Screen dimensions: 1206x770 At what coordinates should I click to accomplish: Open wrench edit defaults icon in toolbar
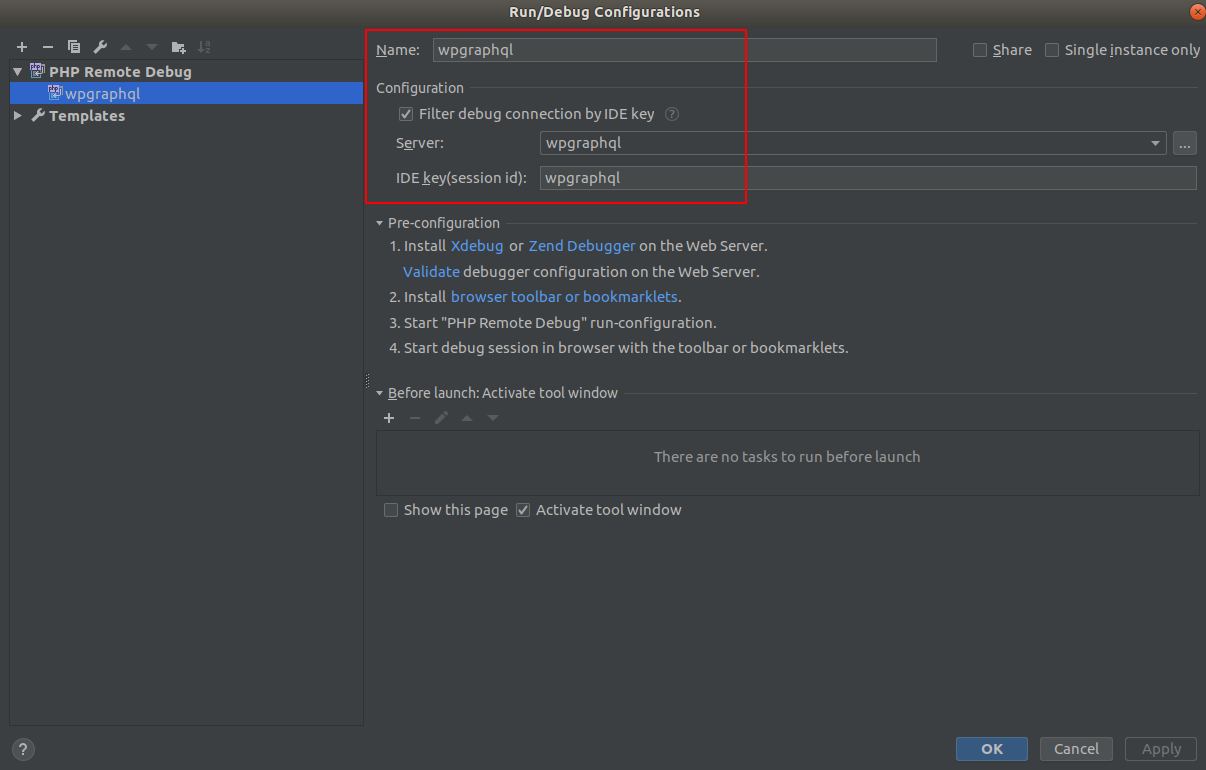[x=100, y=47]
